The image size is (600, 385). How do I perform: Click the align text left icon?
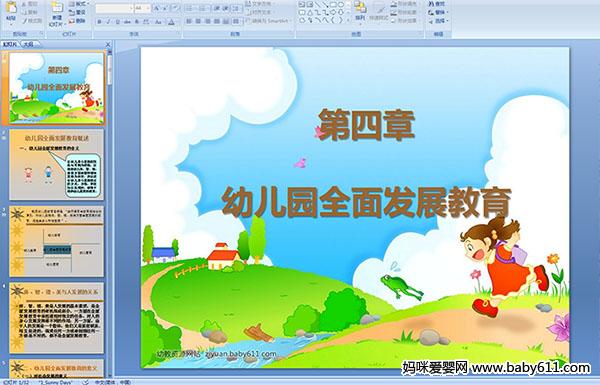pyautogui.click(x=189, y=21)
